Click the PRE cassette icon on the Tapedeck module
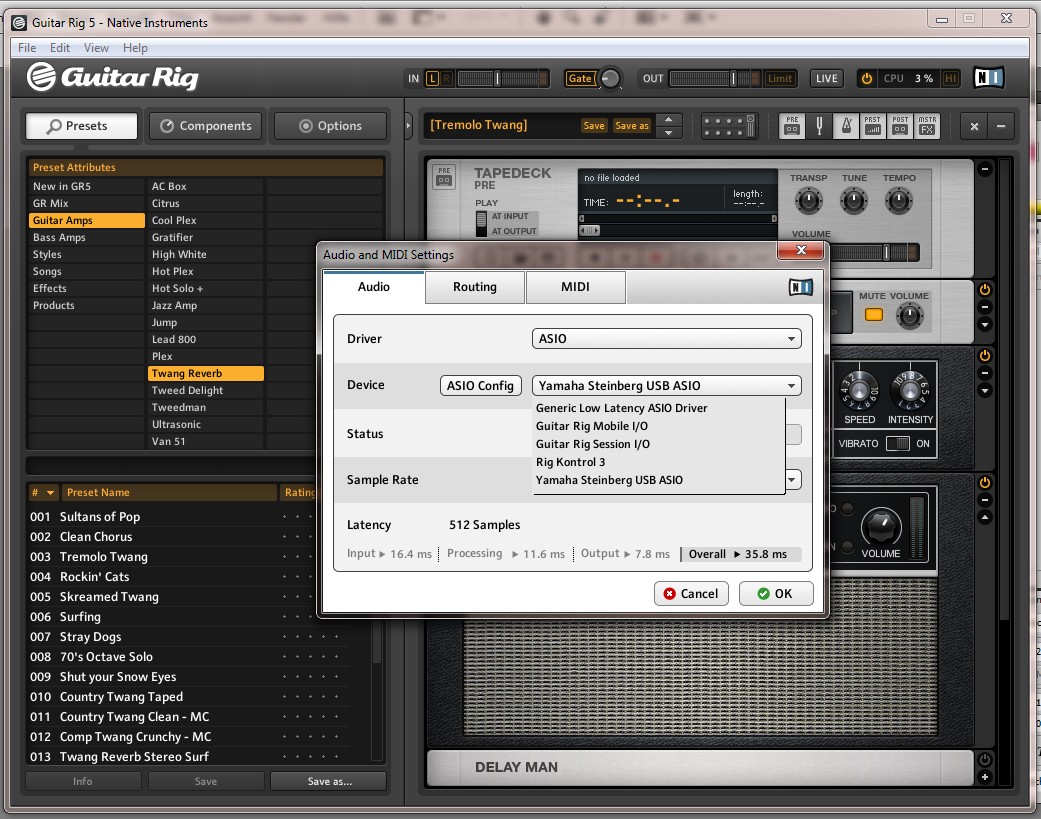1041x819 pixels. tap(444, 177)
